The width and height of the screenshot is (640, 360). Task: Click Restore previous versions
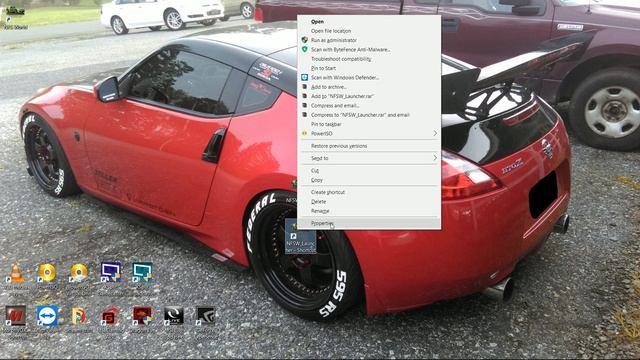pyautogui.click(x=369, y=146)
